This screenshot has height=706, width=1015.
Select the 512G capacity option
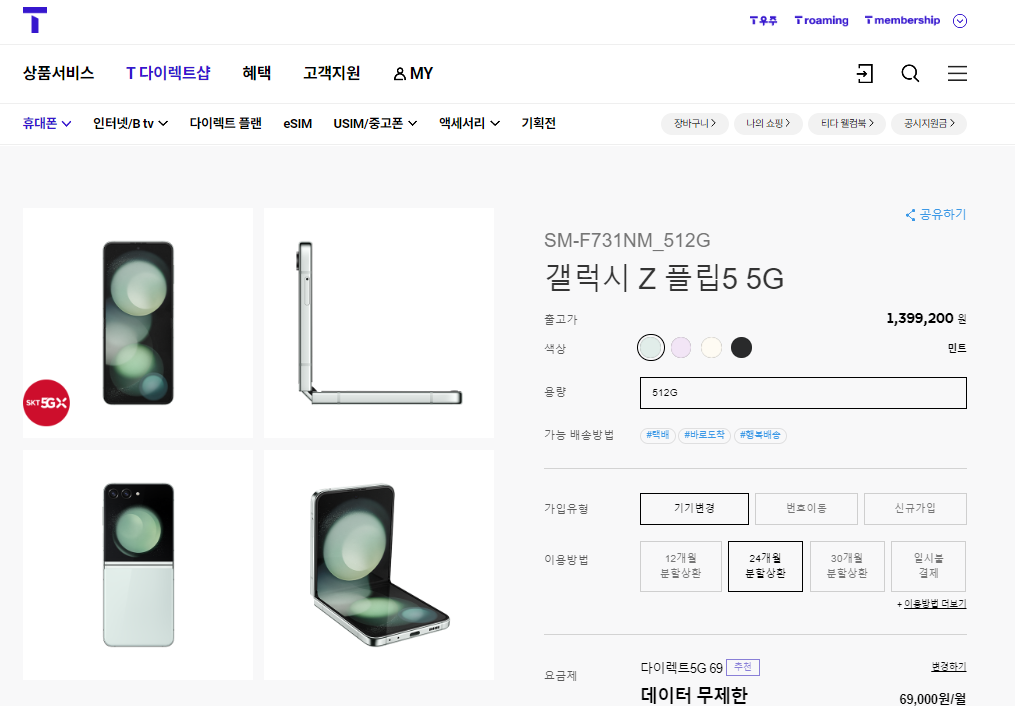803,393
